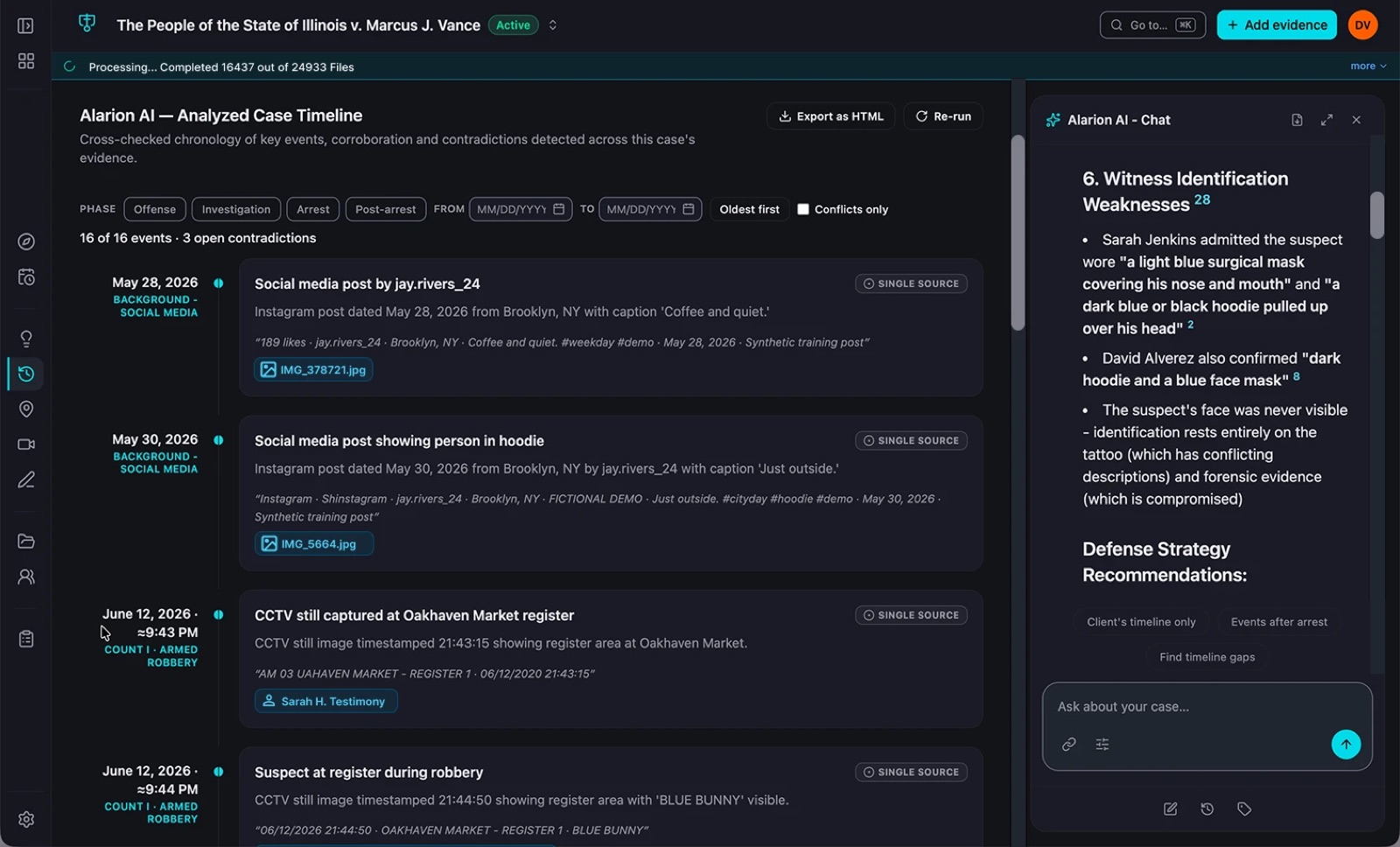Viewport: 1400px width, 847px height.
Task: Click the attach link icon in chat input
Action: click(x=1068, y=745)
